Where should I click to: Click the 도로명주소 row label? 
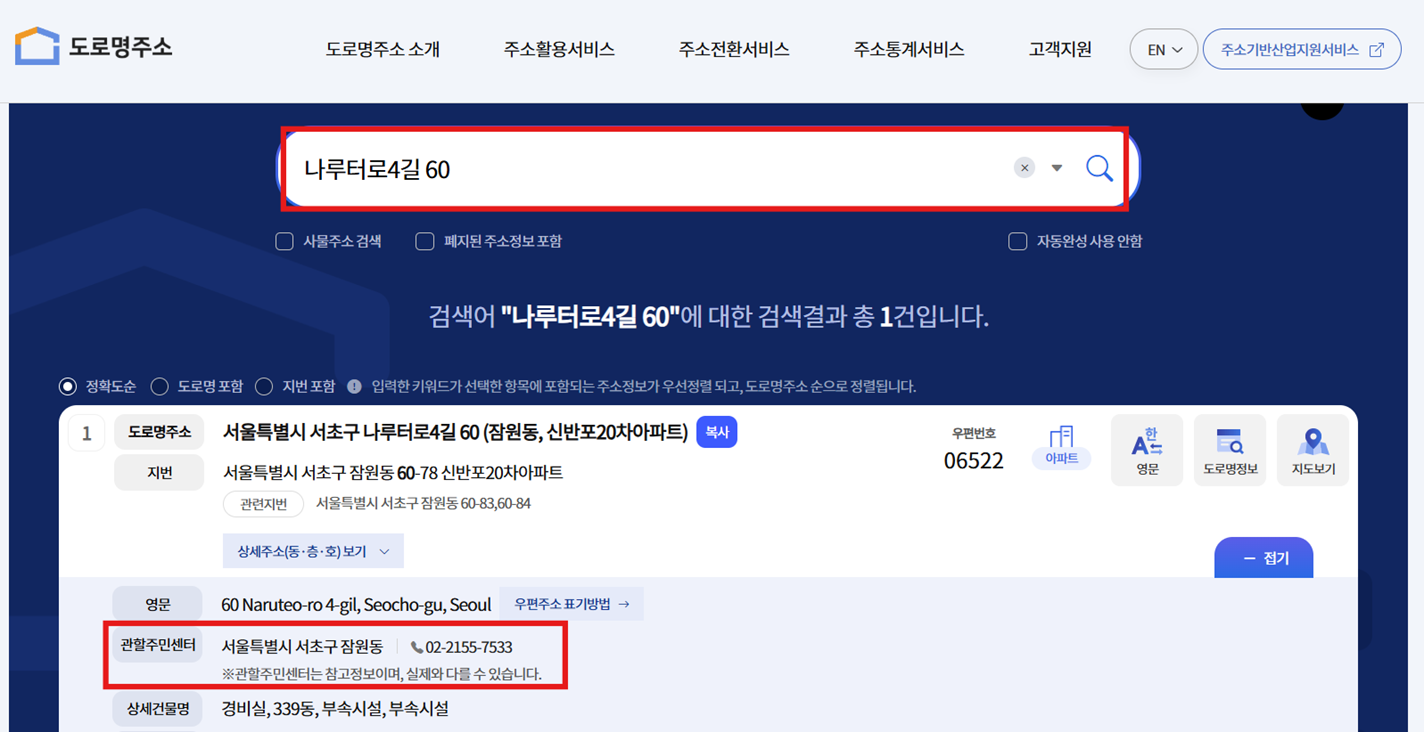tap(160, 432)
